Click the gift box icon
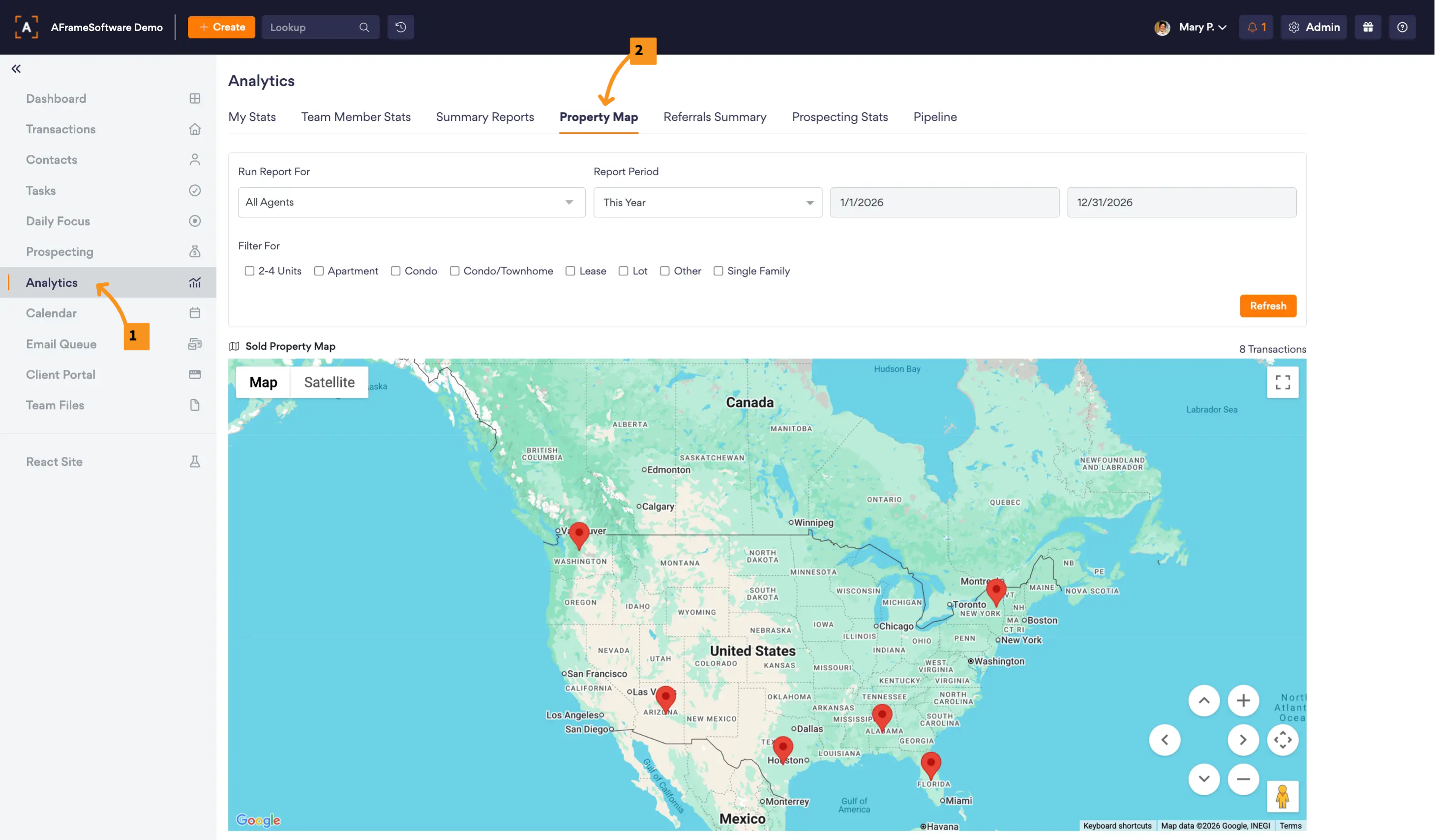Image resolution: width=1436 pixels, height=840 pixels. click(x=1368, y=27)
